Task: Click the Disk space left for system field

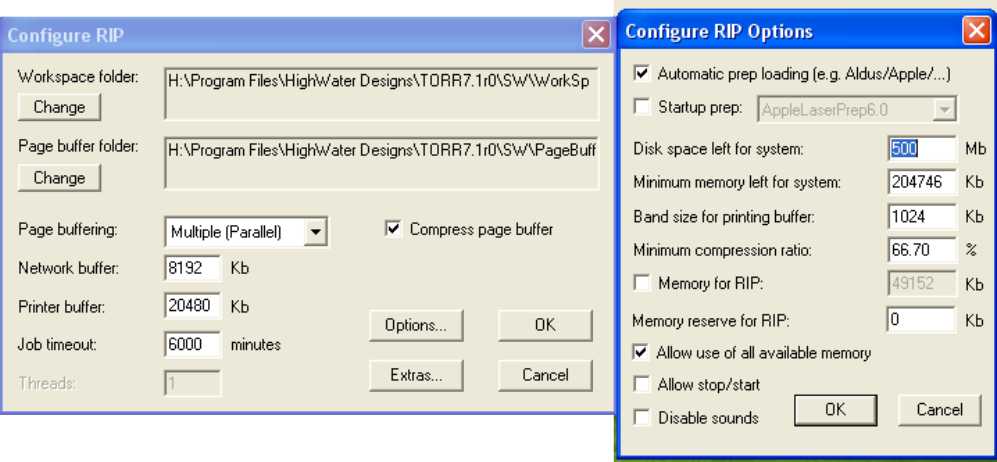Action: [x=922, y=149]
